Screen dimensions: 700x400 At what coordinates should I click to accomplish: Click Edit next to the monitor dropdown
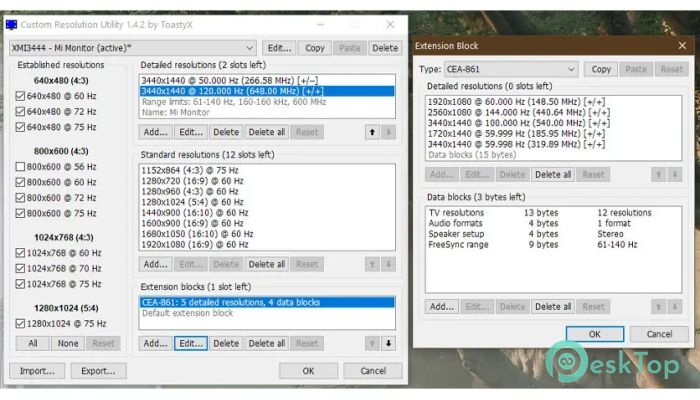[279, 48]
